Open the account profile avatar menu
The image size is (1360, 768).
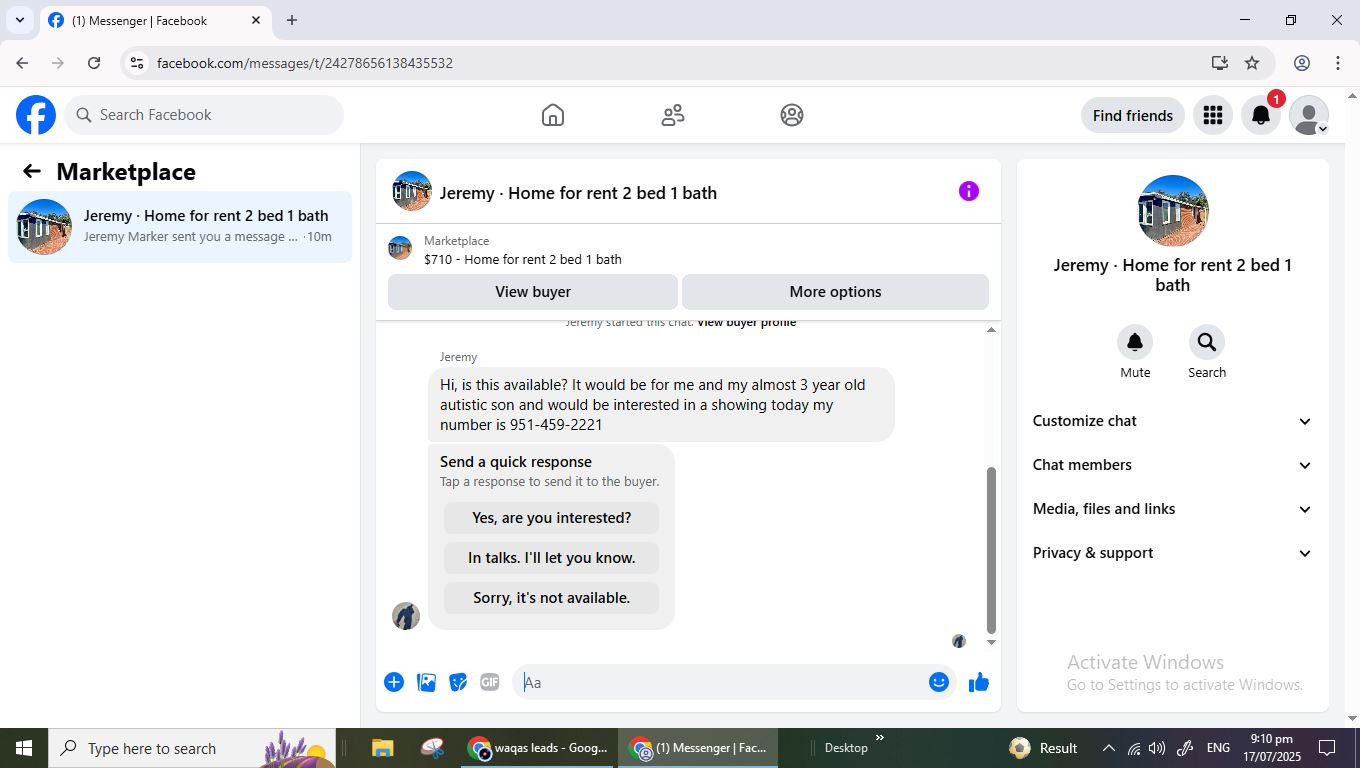[x=1309, y=115]
